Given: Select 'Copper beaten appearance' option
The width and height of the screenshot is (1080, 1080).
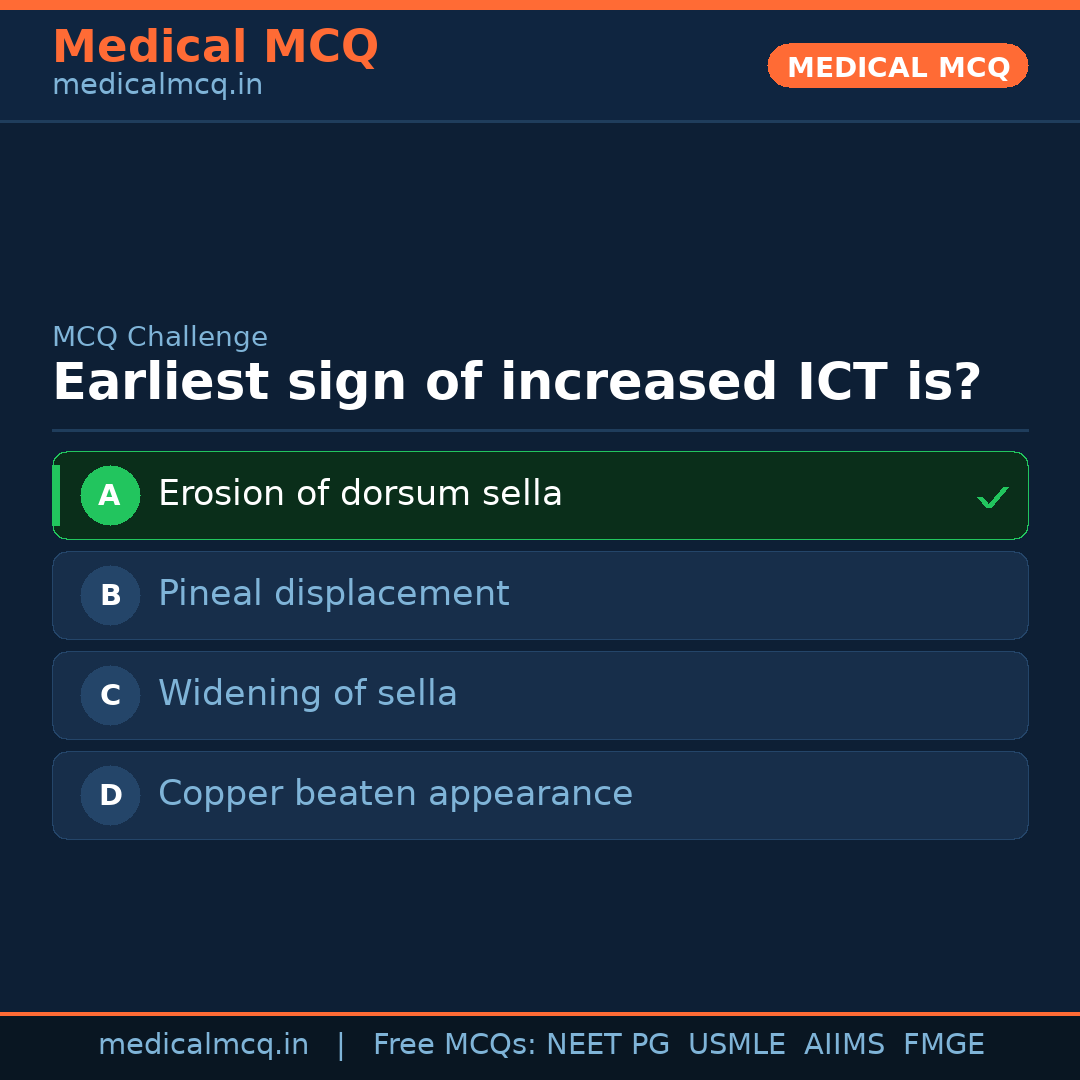Looking at the screenshot, I should [x=395, y=794].
